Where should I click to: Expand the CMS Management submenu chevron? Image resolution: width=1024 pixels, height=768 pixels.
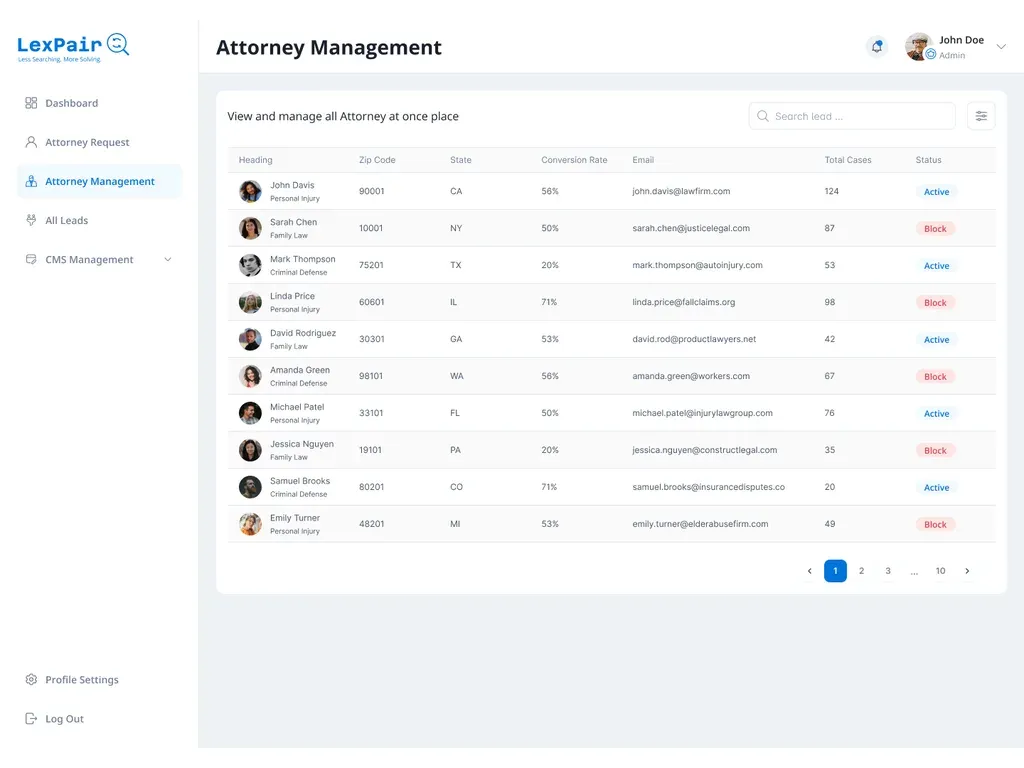(x=168, y=260)
